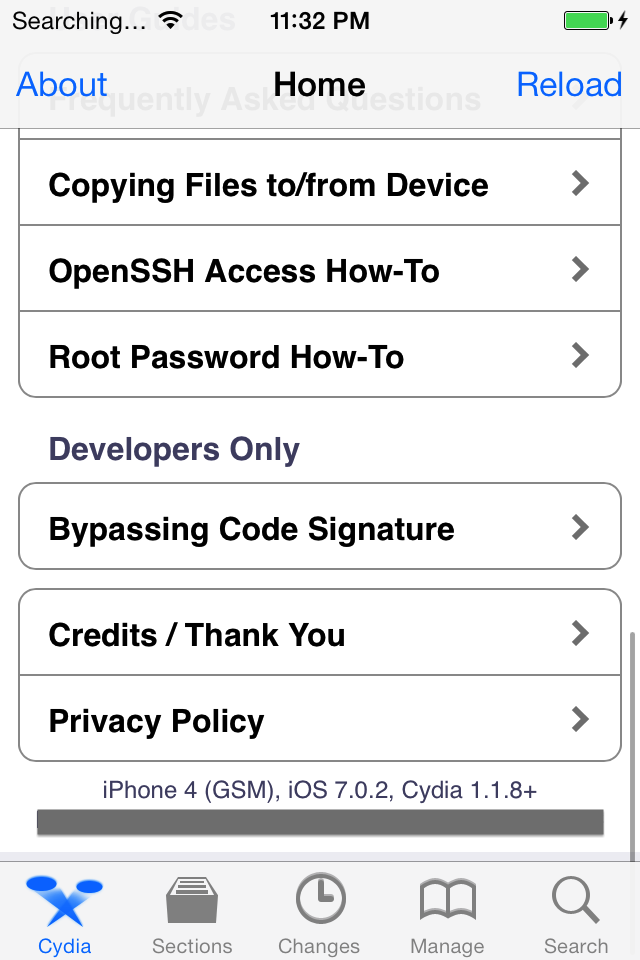Expand chevron for Copying Files to/from Device
This screenshot has height=960, width=640.
tap(580, 183)
